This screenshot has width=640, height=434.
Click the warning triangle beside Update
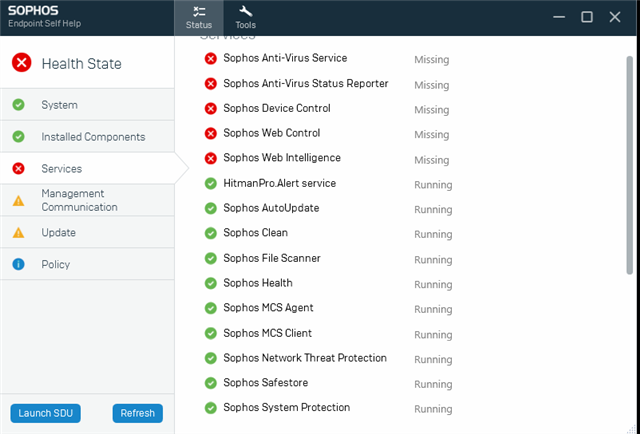pos(18,232)
